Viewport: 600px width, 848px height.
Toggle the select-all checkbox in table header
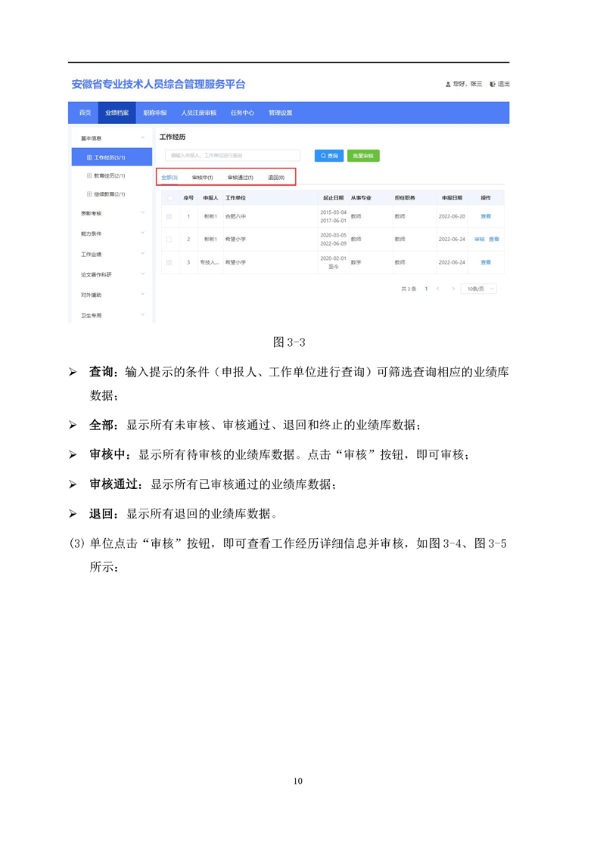coord(168,198)
